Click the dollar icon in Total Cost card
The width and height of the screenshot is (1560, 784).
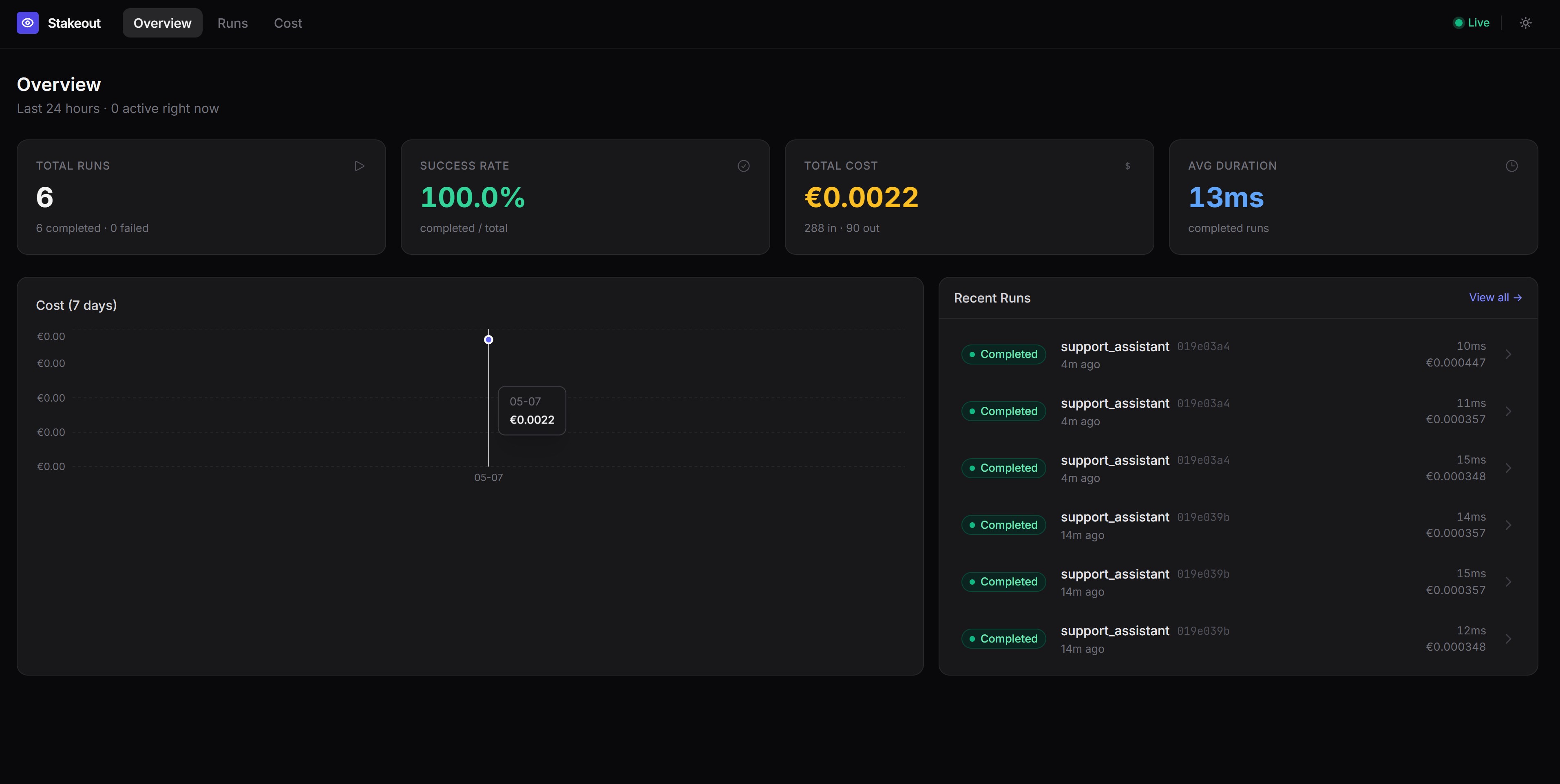point(1128,166)
